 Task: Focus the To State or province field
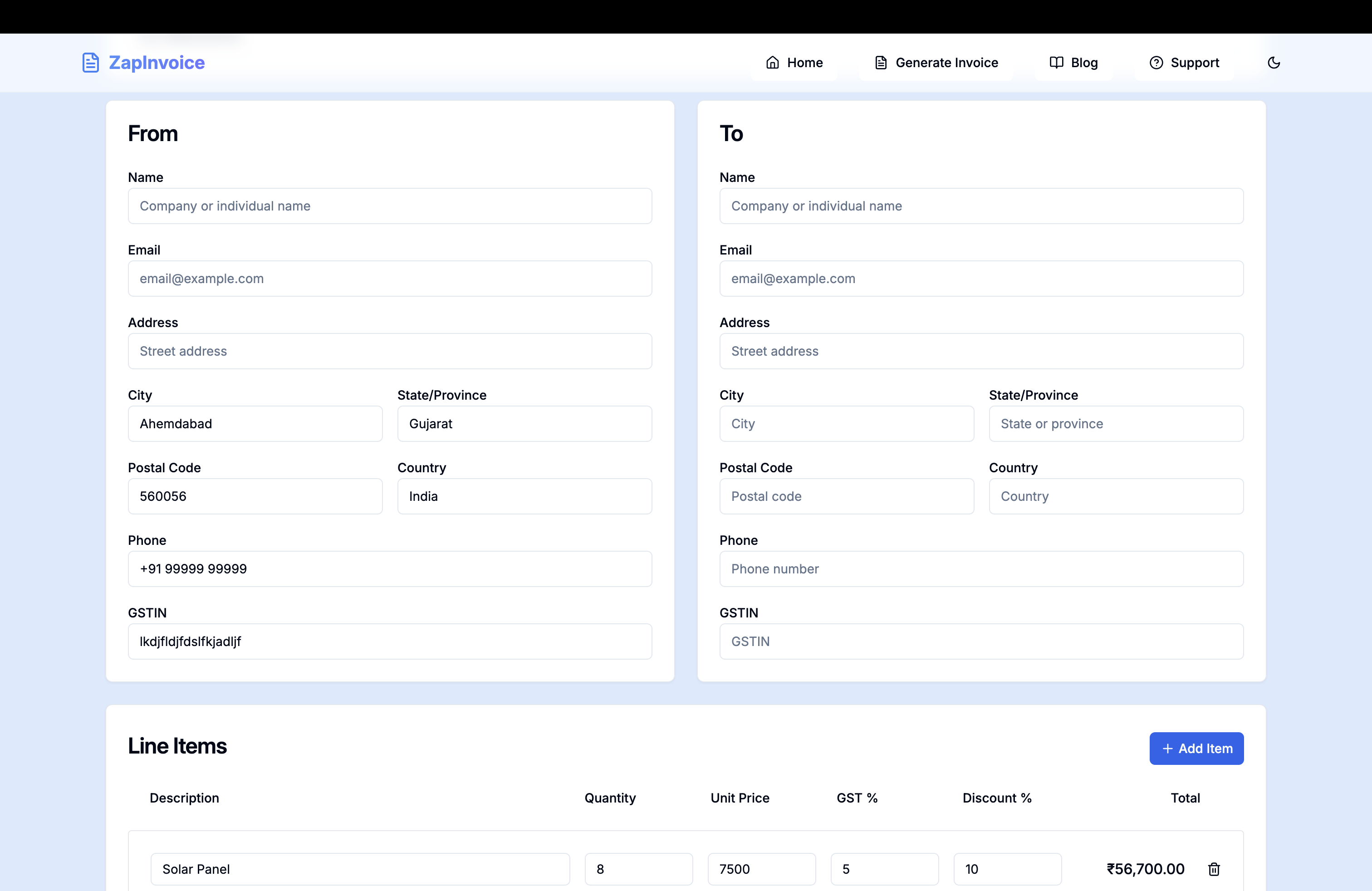coord(1116,424)
